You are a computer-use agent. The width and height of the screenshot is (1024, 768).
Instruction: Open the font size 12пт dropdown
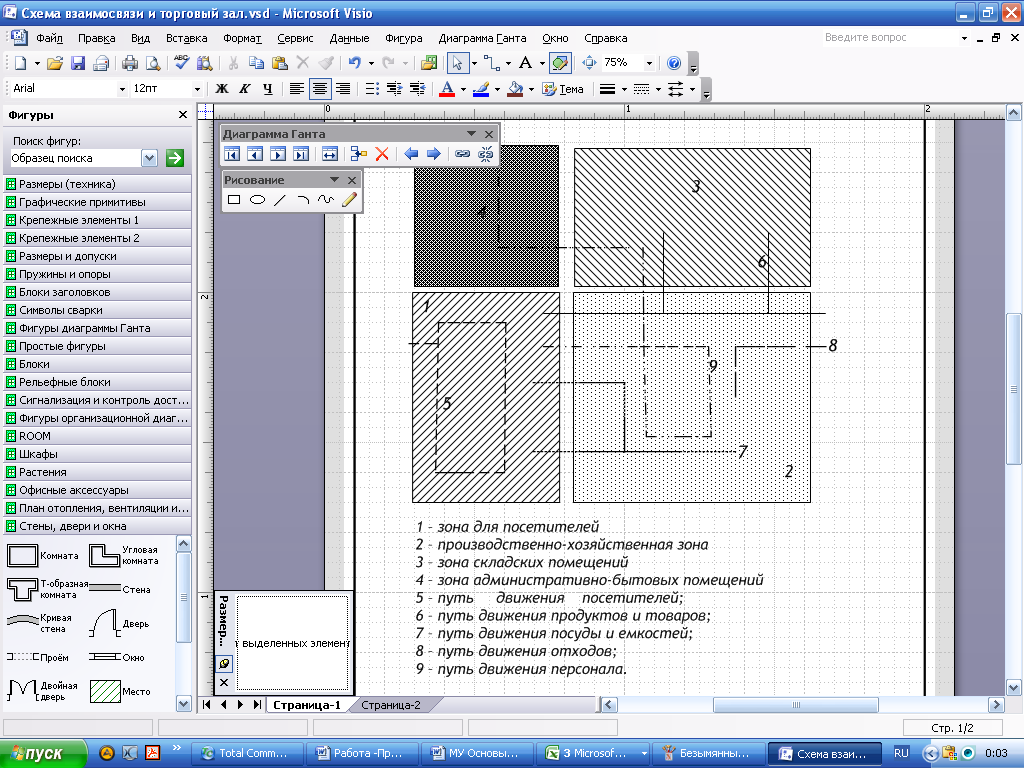[x=197, y=89]
